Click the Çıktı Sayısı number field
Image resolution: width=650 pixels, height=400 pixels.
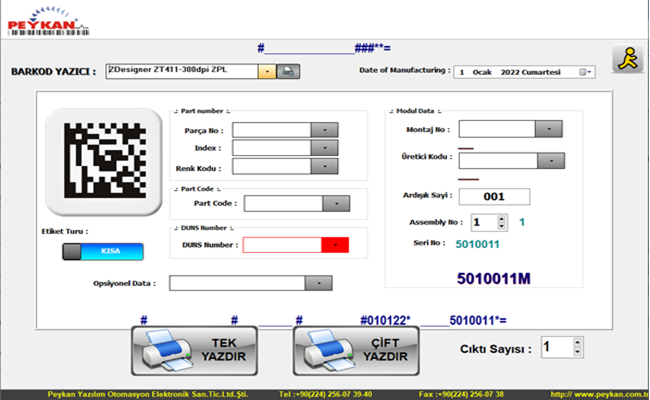pyautogui.click(x=558, y=347)
